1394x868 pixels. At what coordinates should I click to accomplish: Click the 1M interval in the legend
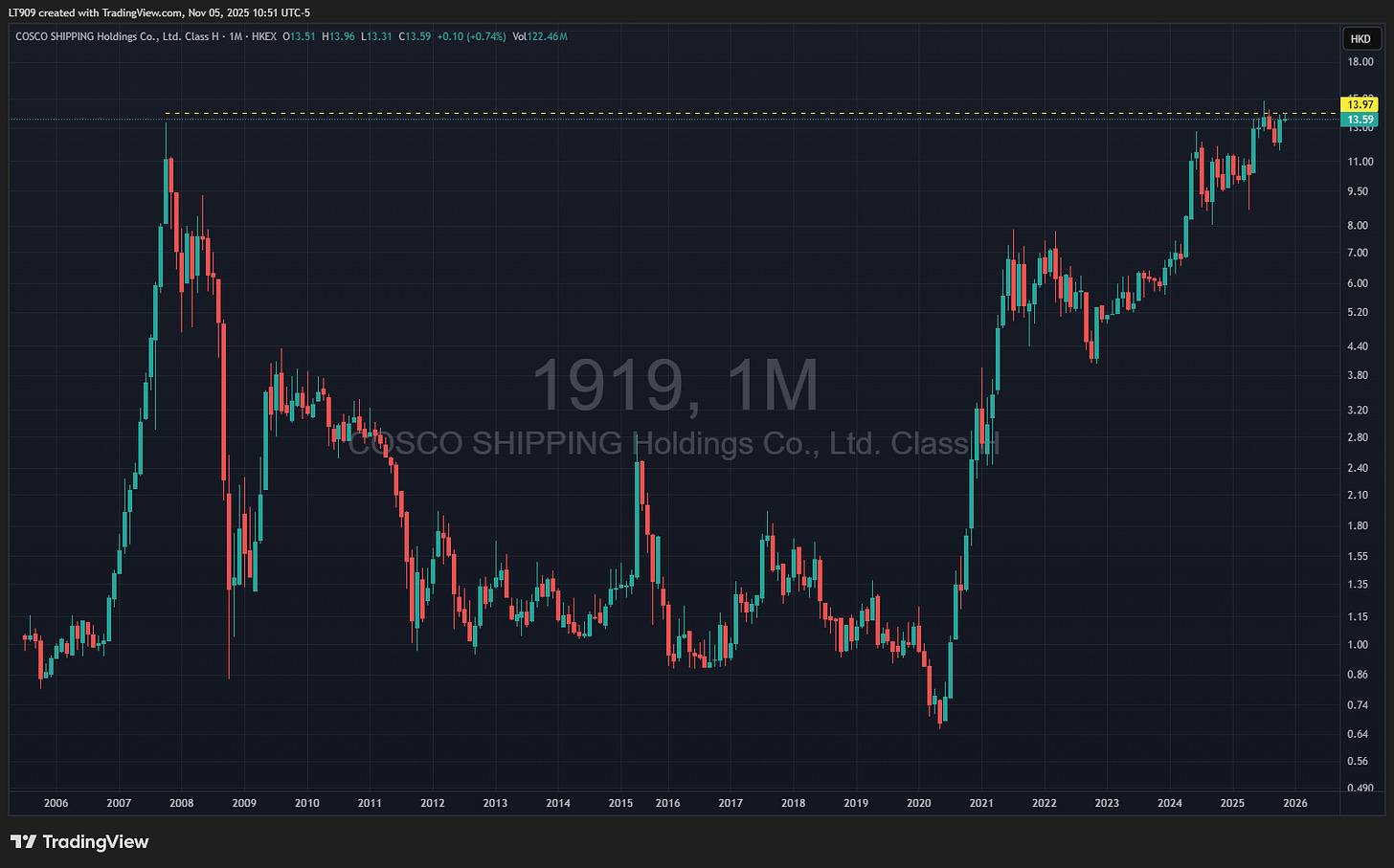[235, 36]
